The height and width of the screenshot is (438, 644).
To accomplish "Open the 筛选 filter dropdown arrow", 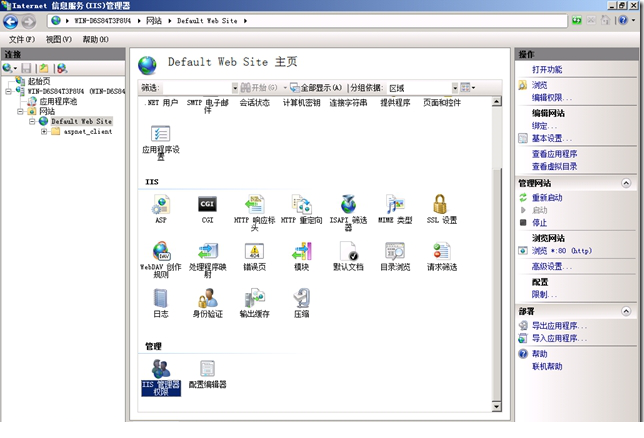I will (x=235, y=88).
